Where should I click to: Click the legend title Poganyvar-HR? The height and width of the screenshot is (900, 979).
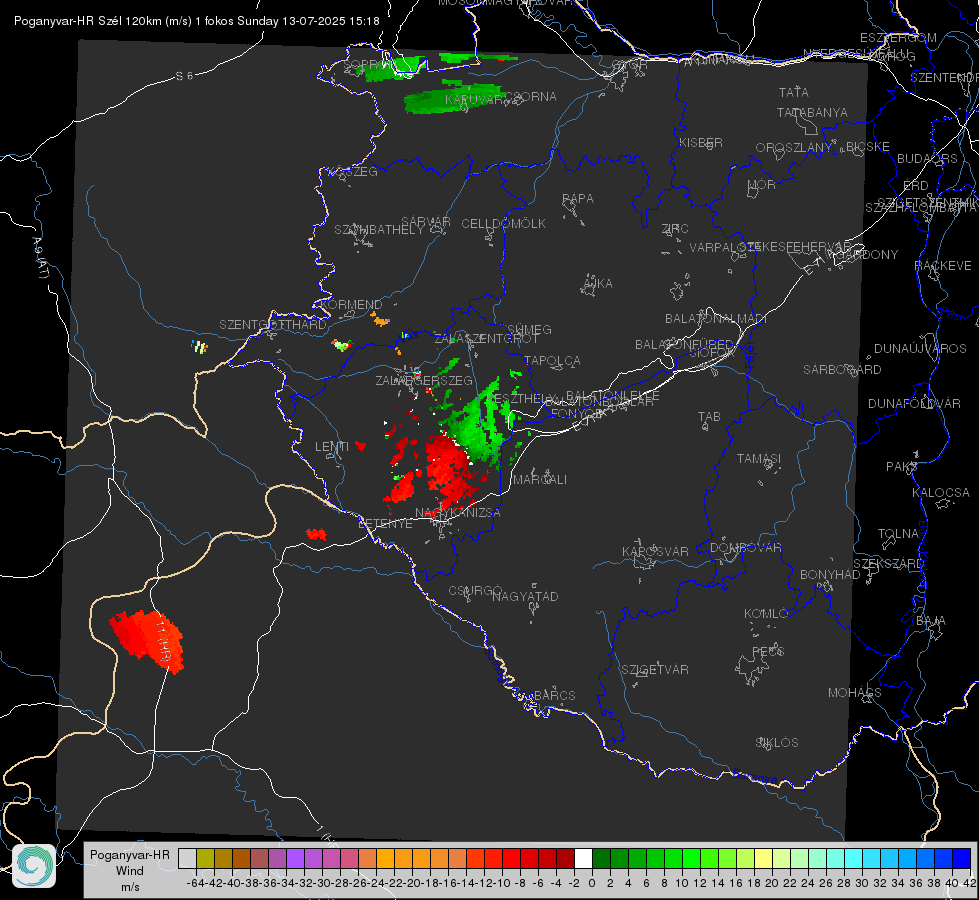pos(129,855)
